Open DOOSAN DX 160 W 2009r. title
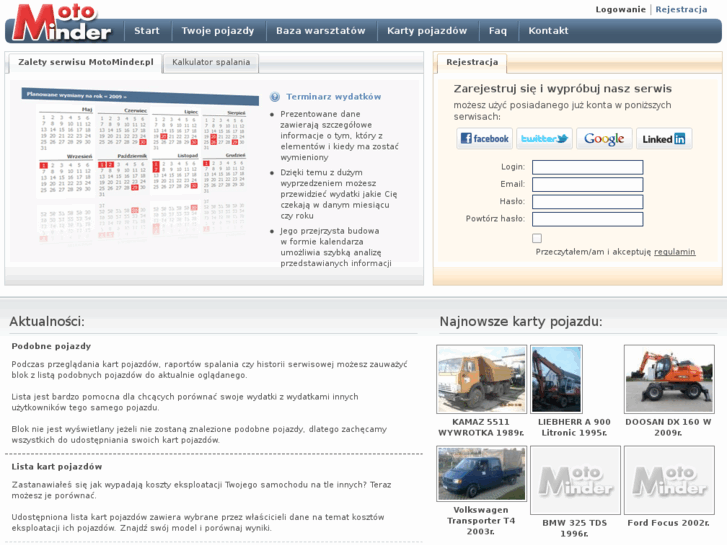 668,427
